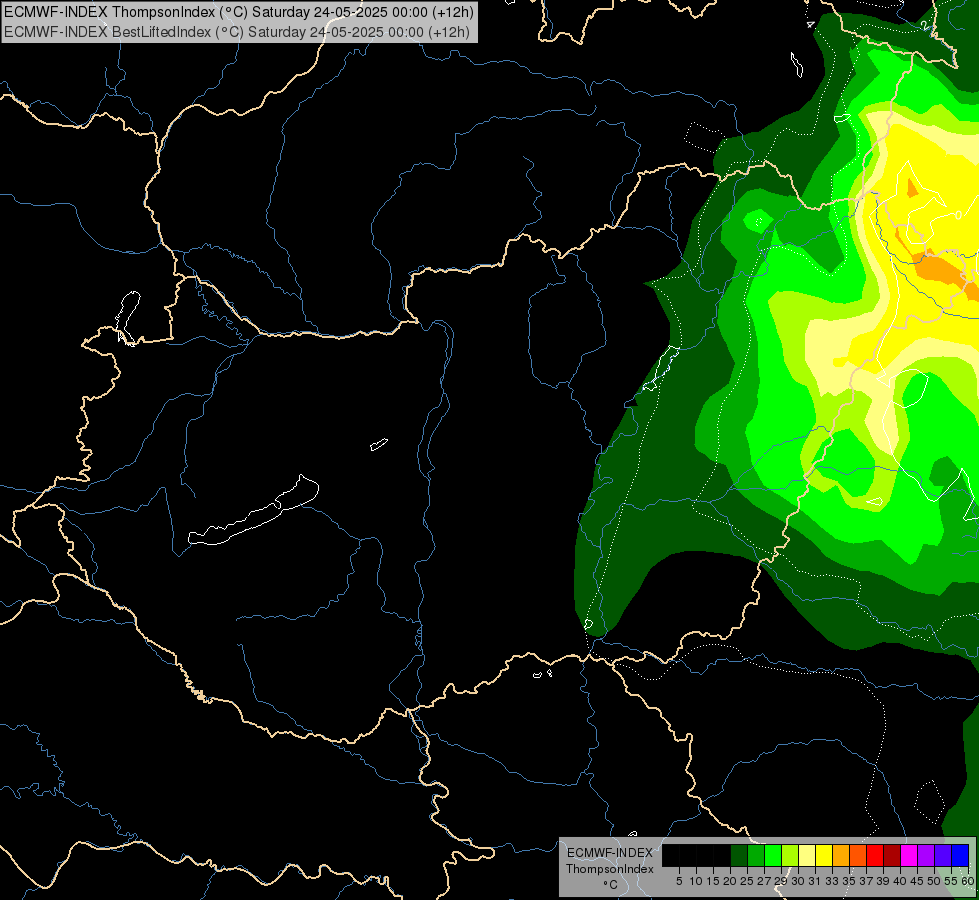Click the legend tick value 35
The width and height of the screenshot is (979, 900).
849,881
